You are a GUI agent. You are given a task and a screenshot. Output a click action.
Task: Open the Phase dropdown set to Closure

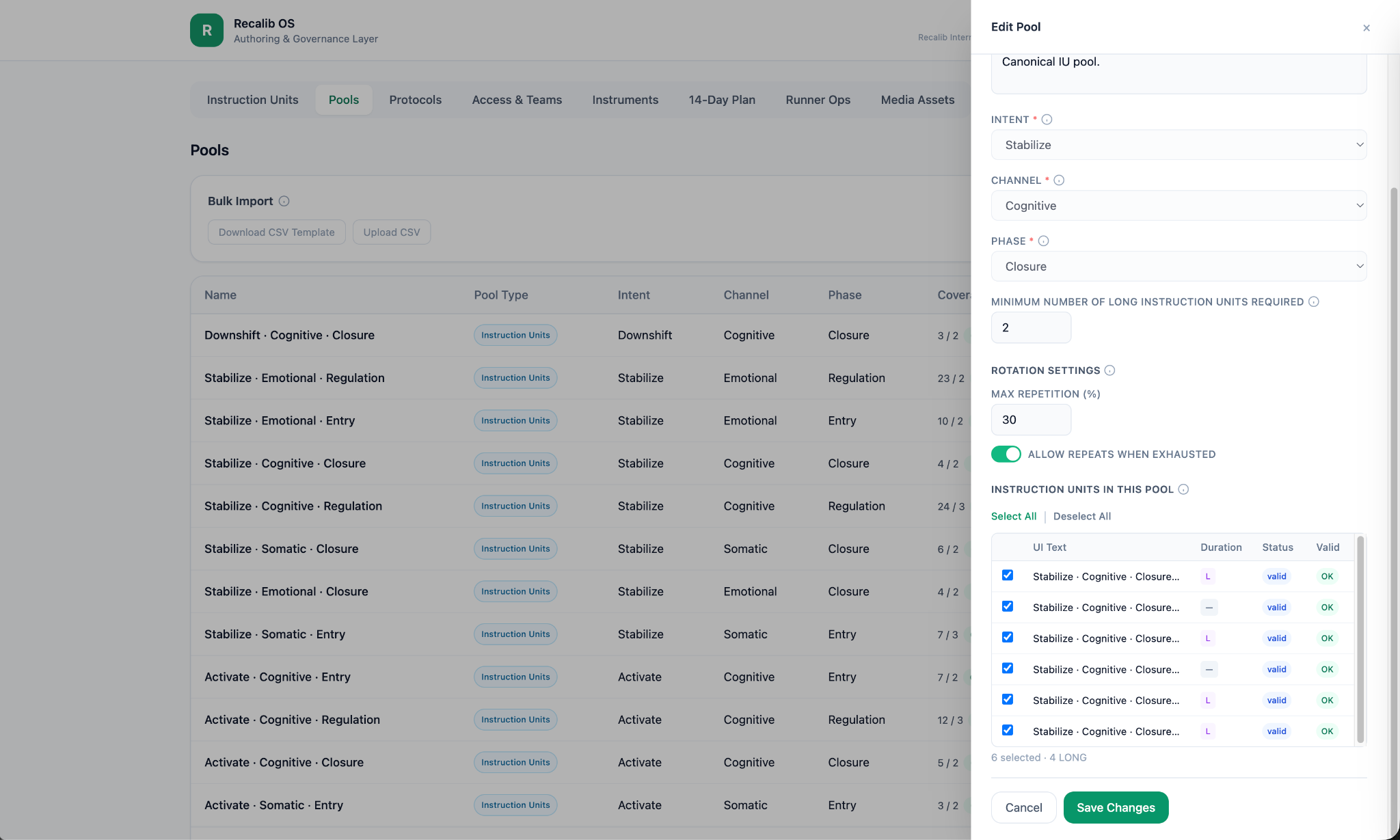[x=1179, y=267]
